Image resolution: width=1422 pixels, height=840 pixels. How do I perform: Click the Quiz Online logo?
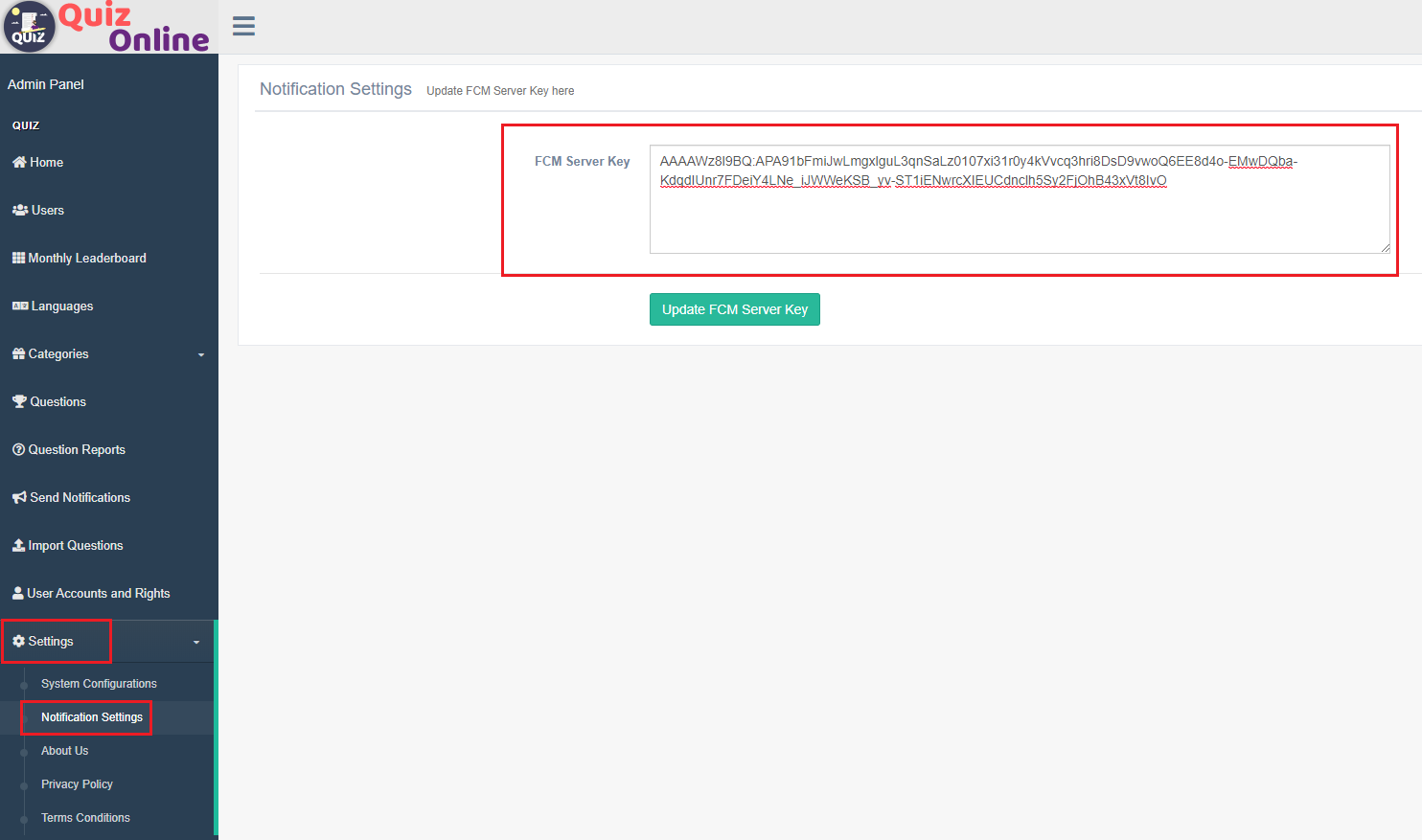click(x=106, y=27)
